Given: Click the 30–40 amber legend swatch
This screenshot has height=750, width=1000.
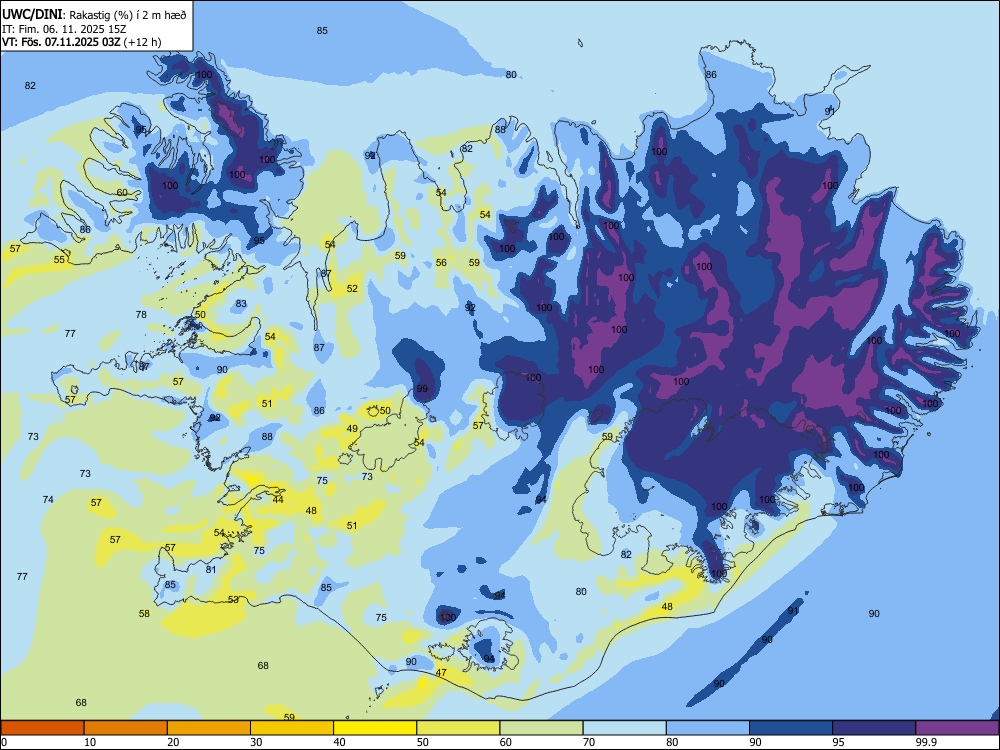Looking at the screenshot, I should [292, 728].
